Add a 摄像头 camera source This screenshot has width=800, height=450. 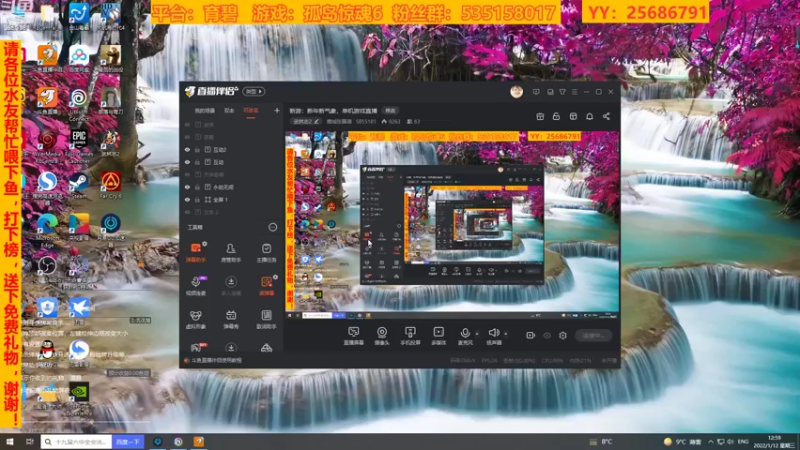point(382,336)
